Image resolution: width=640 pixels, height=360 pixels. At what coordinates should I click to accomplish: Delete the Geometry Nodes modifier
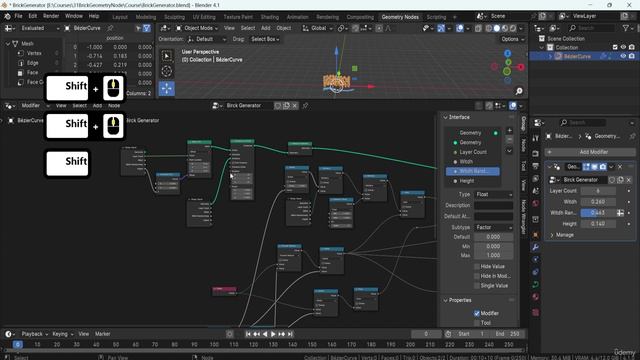(620, 167)
